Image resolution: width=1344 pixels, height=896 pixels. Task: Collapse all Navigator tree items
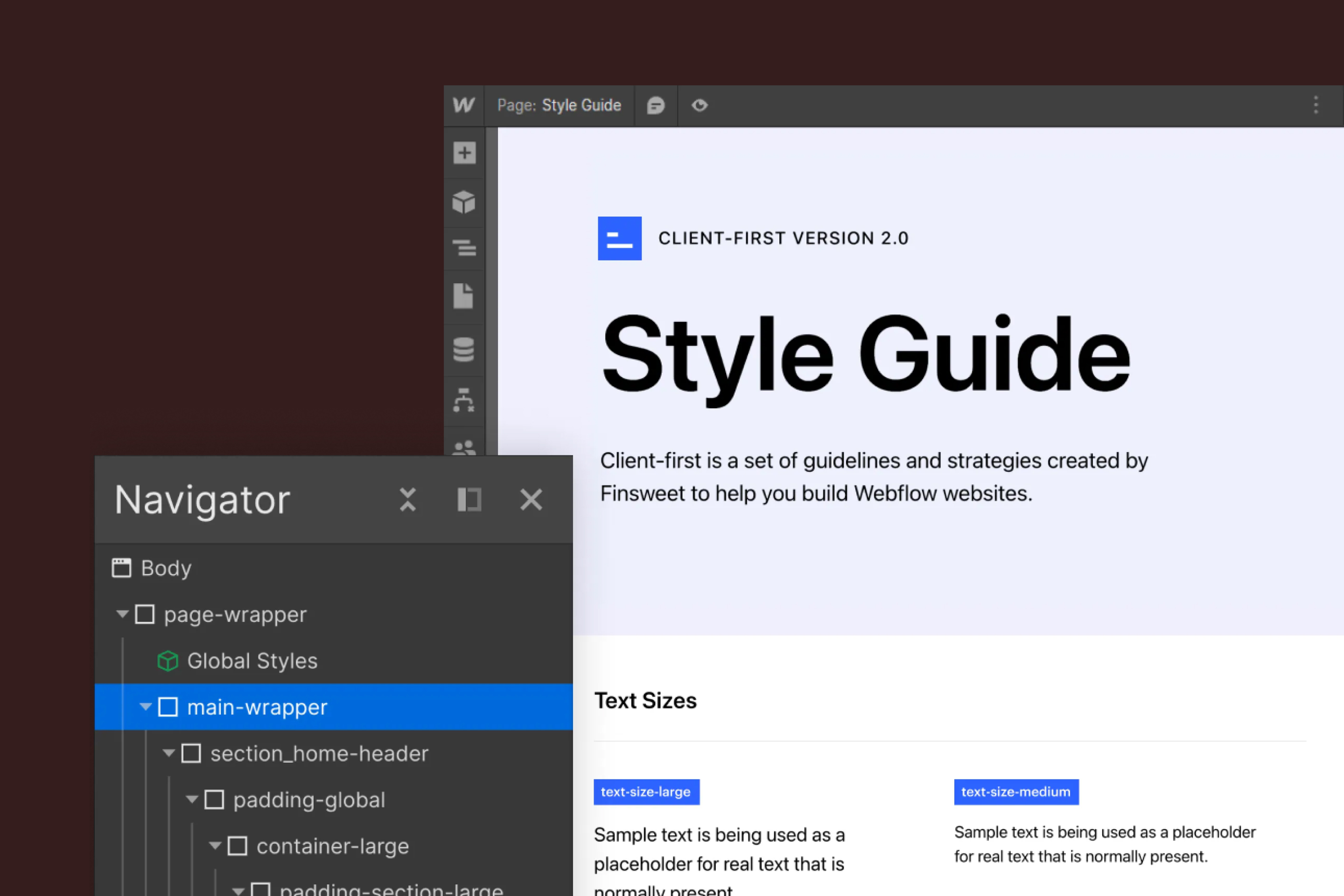click(x=407, y=499)
